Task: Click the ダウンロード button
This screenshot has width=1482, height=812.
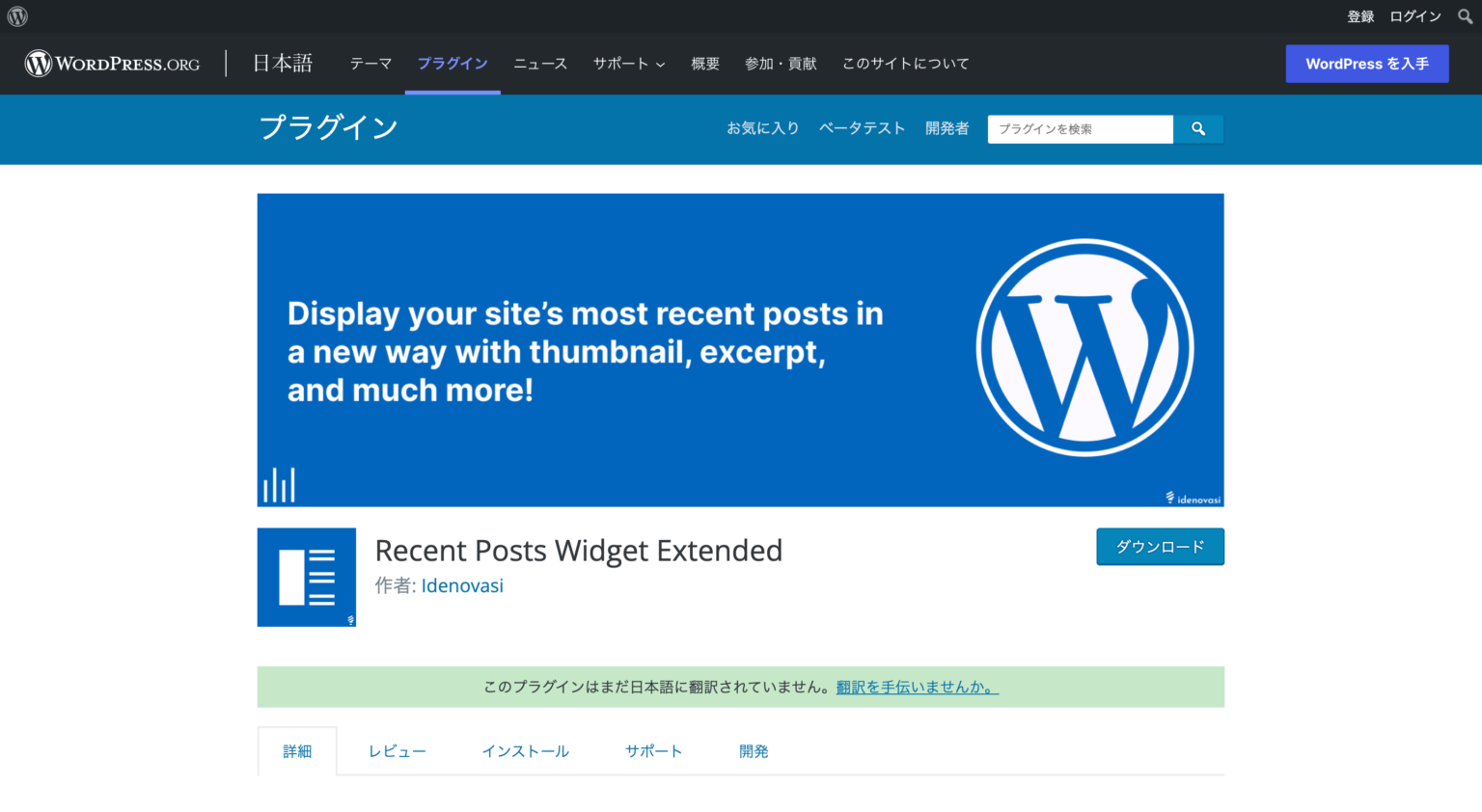Action: tap(1160, 546)
